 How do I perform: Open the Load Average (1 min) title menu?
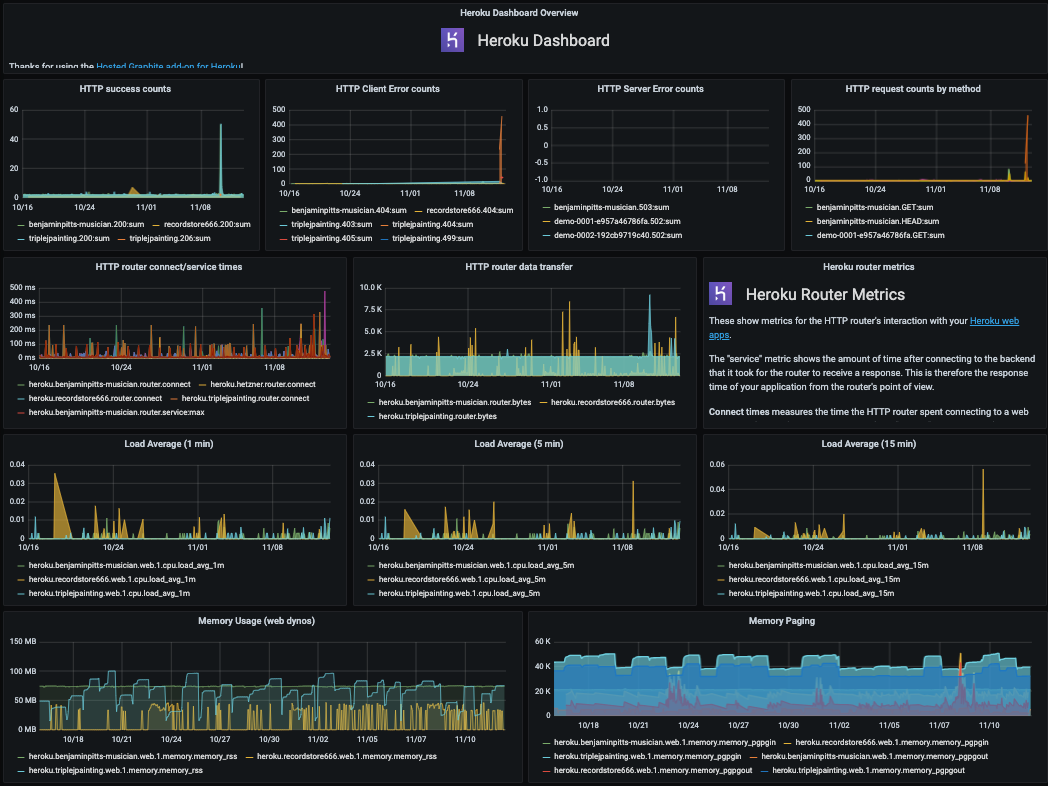coord(168,444)
